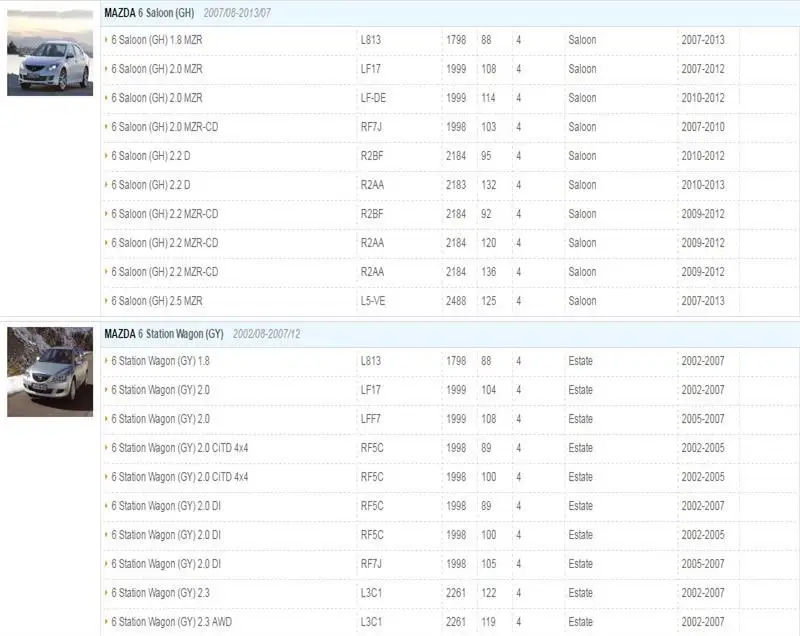Select engine code LF-DE
Screen dimensions: 800x636
(x=373, y=98)
